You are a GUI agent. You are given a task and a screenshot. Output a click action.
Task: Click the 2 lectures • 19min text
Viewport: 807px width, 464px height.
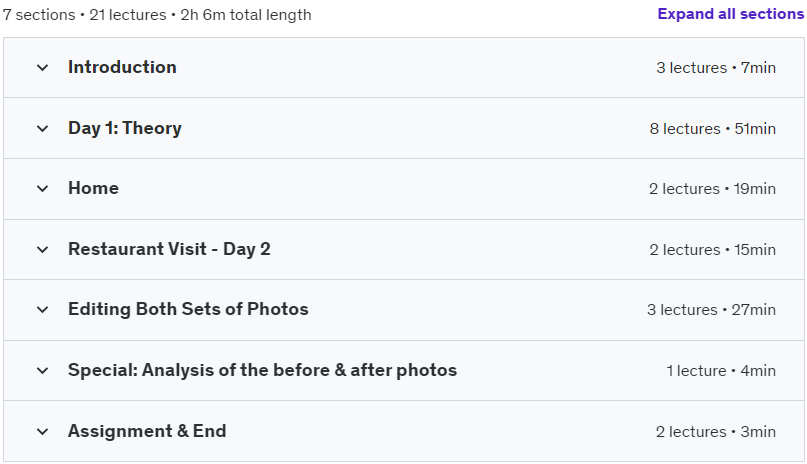coord(712,189)
